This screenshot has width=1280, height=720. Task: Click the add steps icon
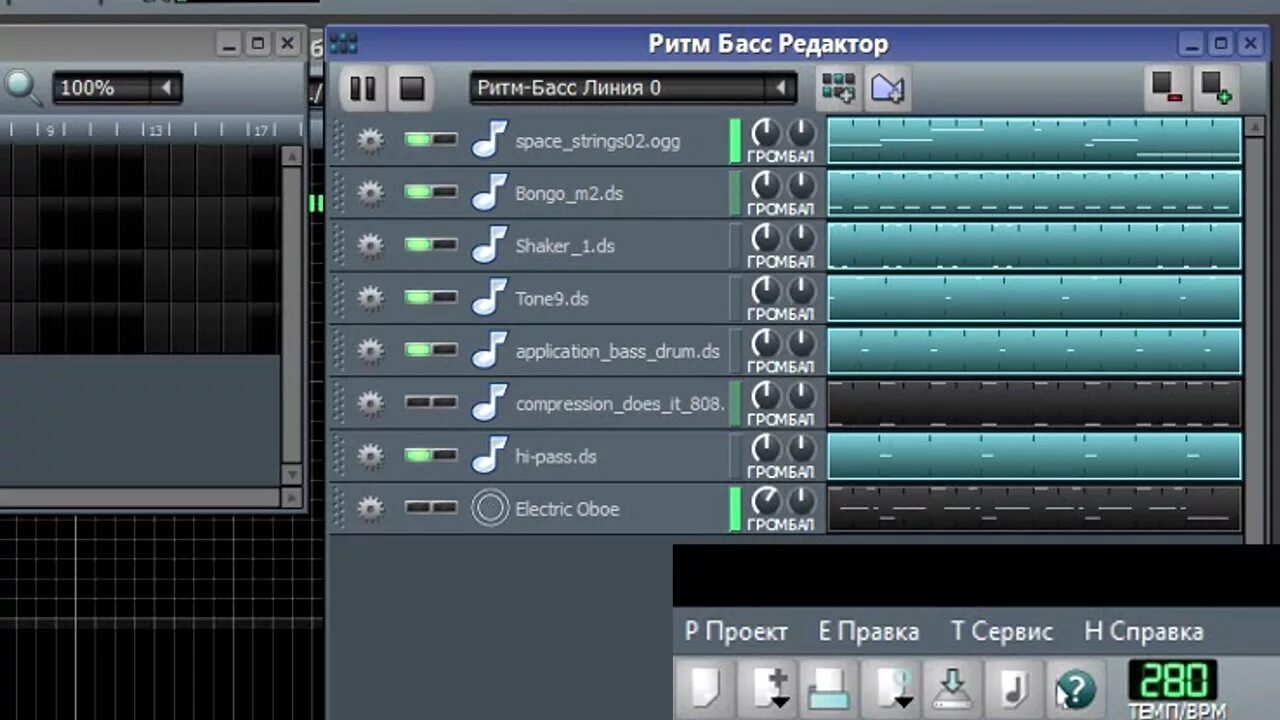pos(1216,88)
